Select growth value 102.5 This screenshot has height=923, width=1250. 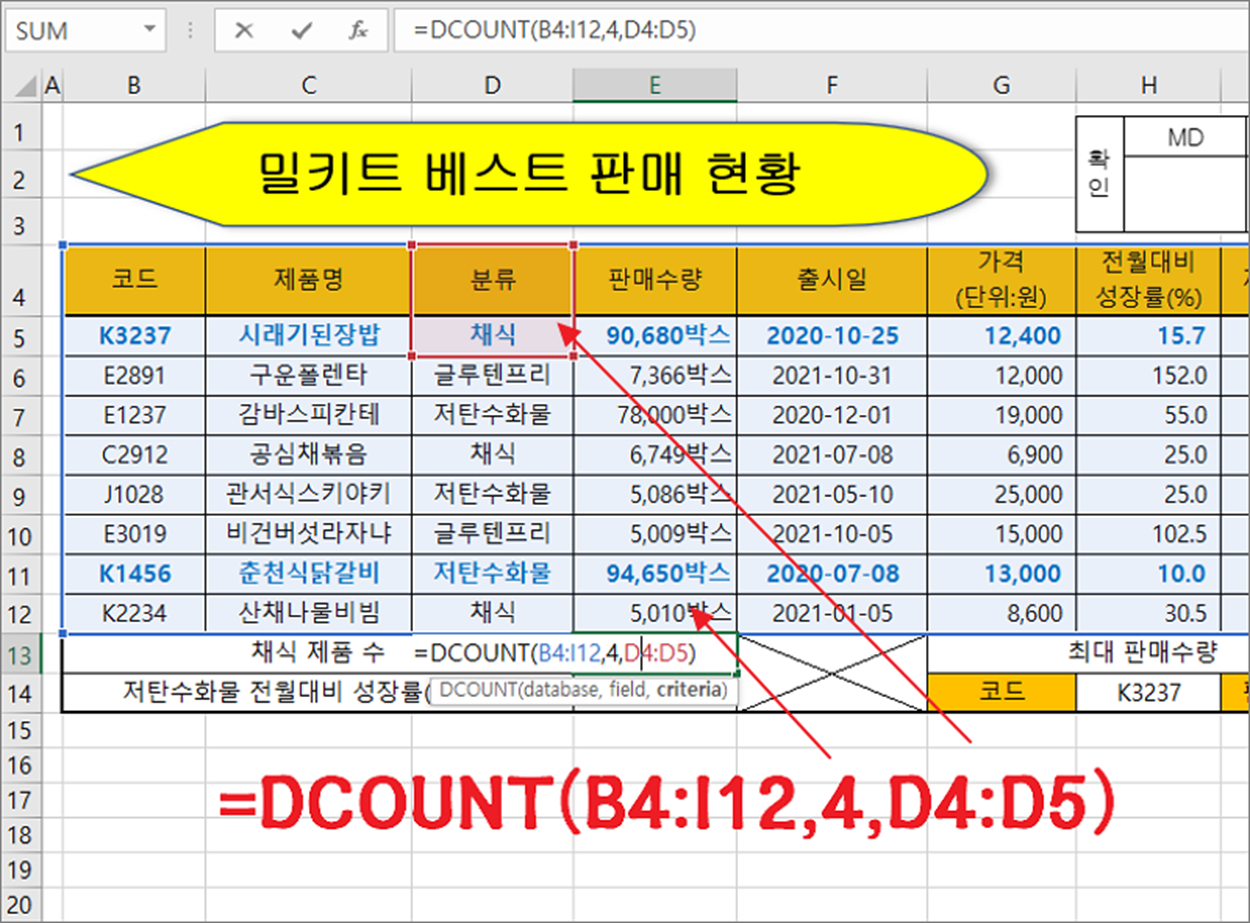tap(1148, 533)
